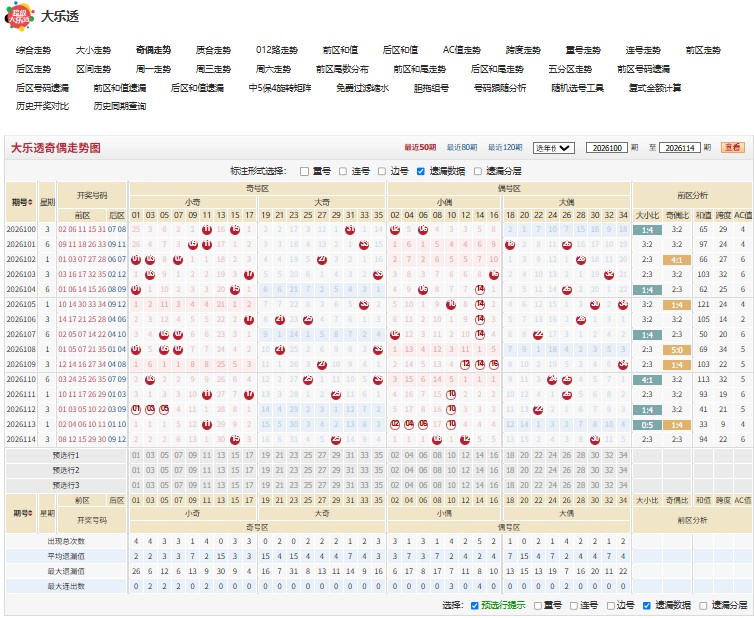Enable 边号 in 标注形式选择 row
The image size is (754, 618).
382,171
